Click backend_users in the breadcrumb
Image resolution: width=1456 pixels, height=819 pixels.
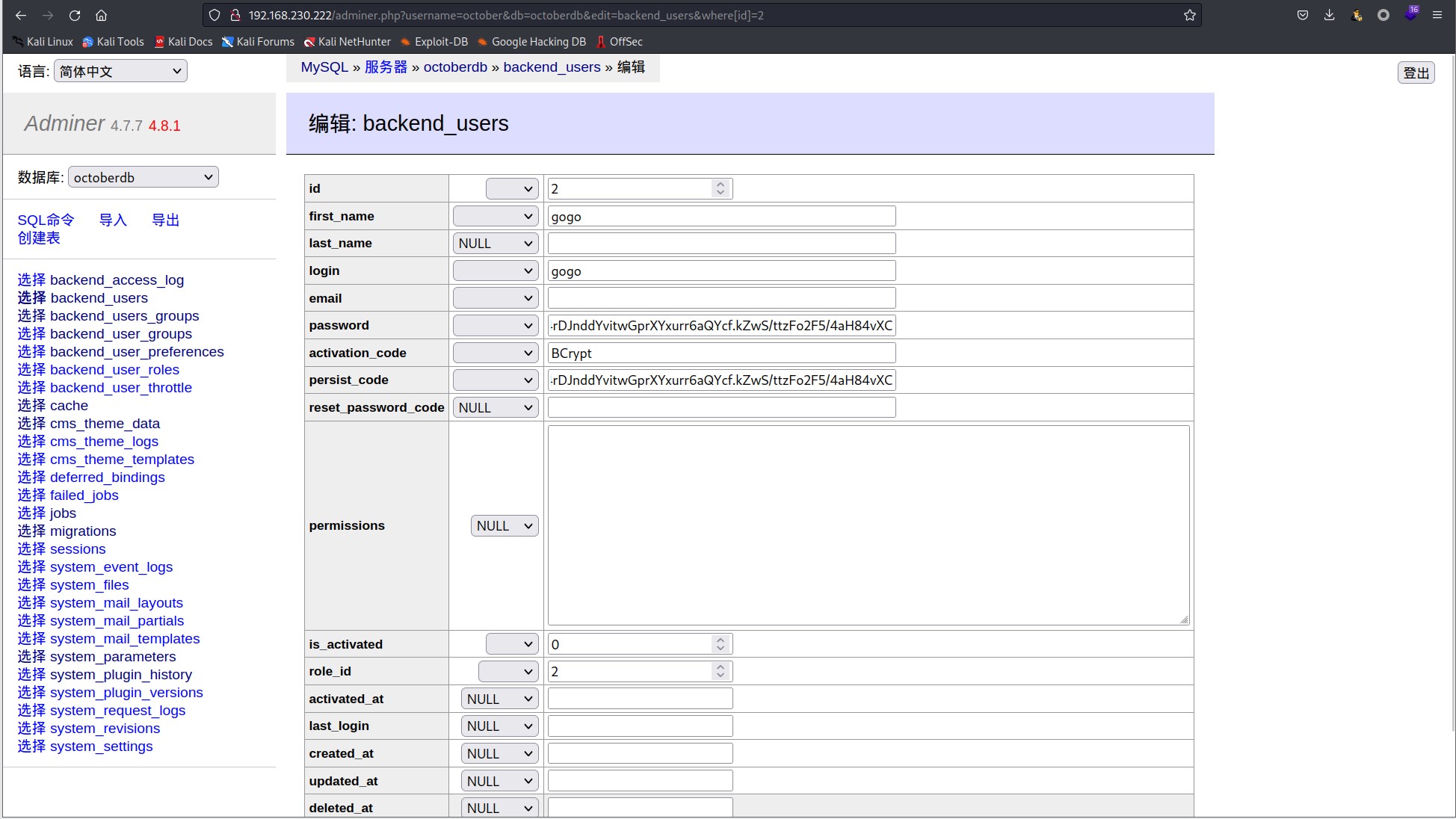click(552, 67)
